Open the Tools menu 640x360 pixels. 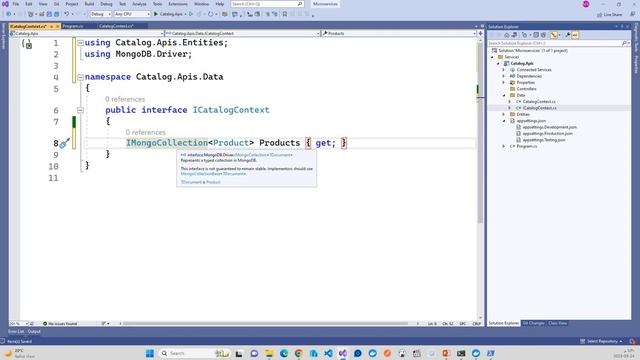[x=158, y=4]
